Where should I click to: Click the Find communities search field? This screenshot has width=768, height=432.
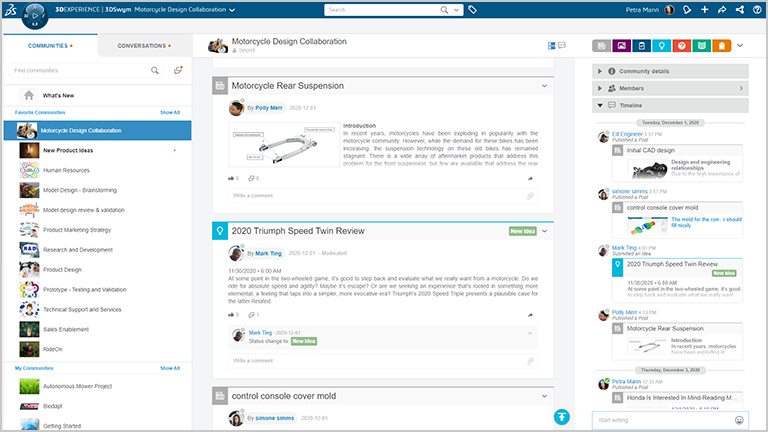78,71
